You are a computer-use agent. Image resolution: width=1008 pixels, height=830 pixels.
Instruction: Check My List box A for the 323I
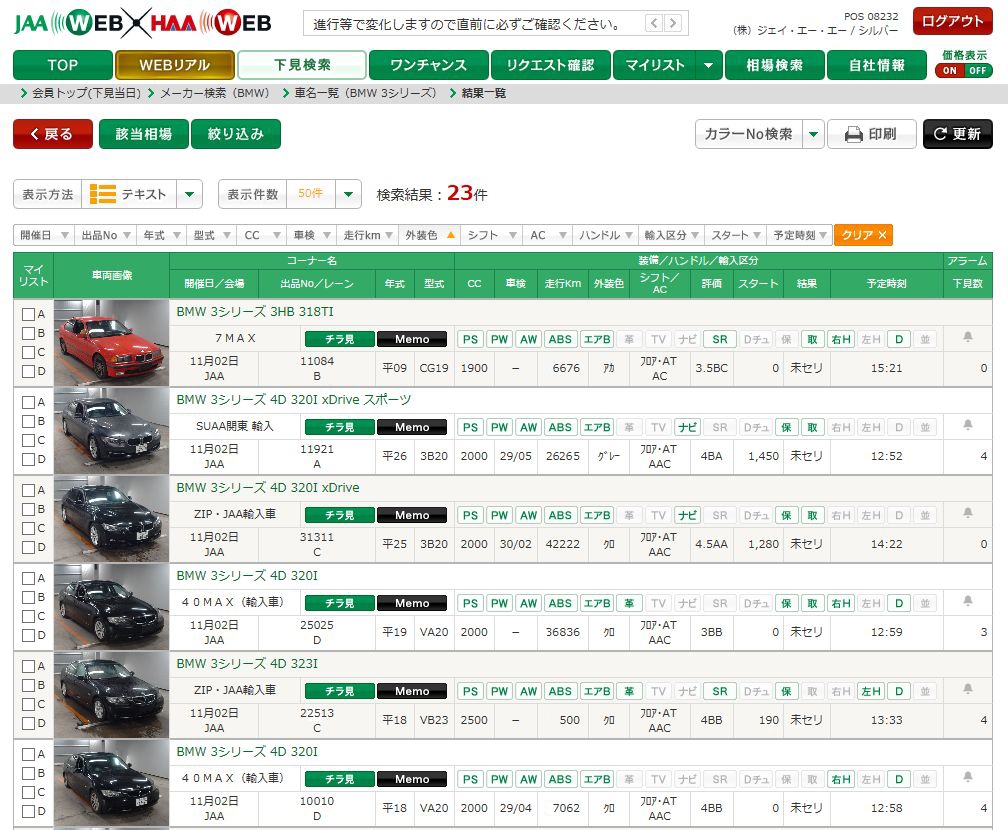coord(28,666)
